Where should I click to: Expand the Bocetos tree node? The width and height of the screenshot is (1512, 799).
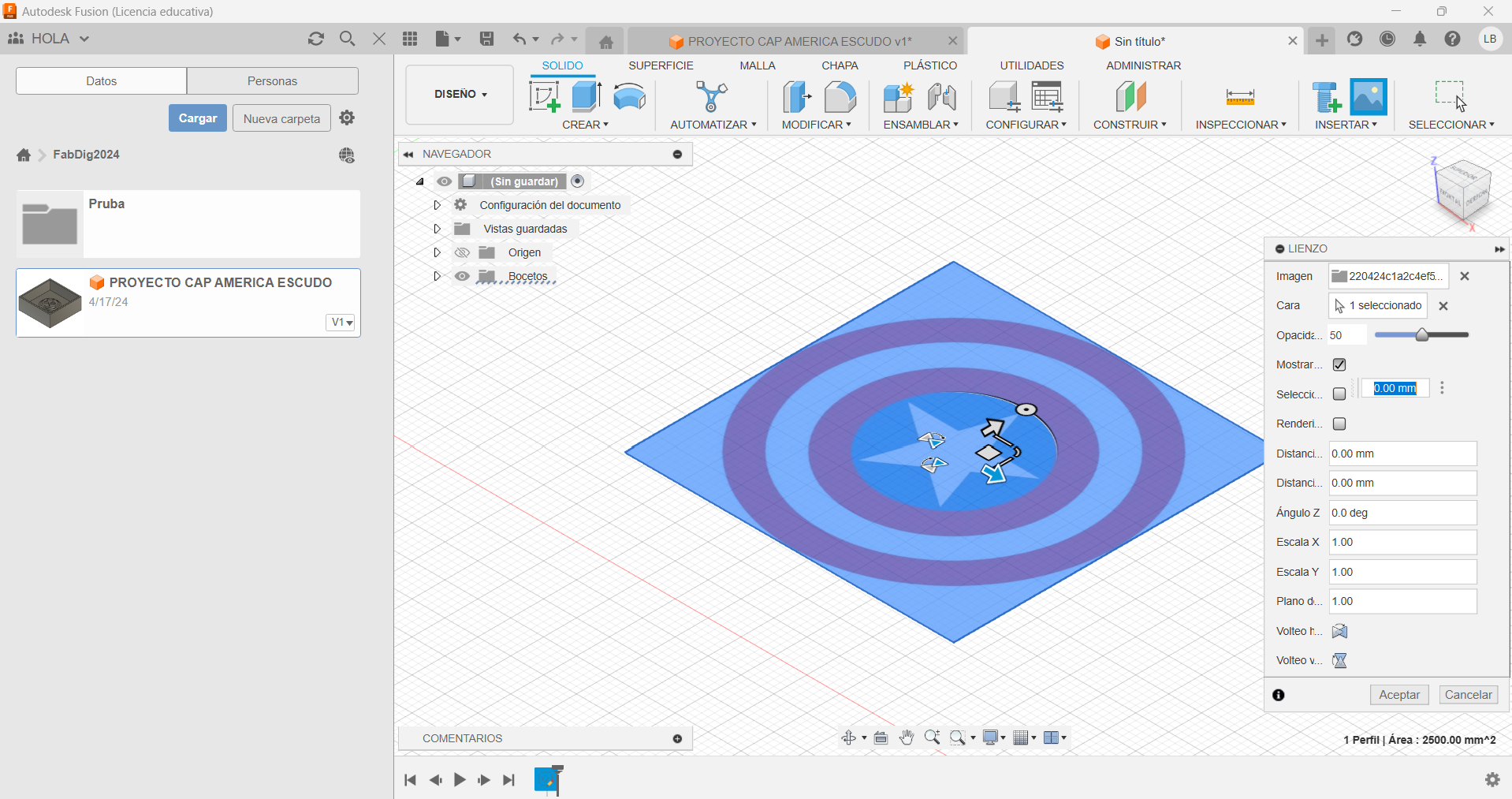point(437,276)
